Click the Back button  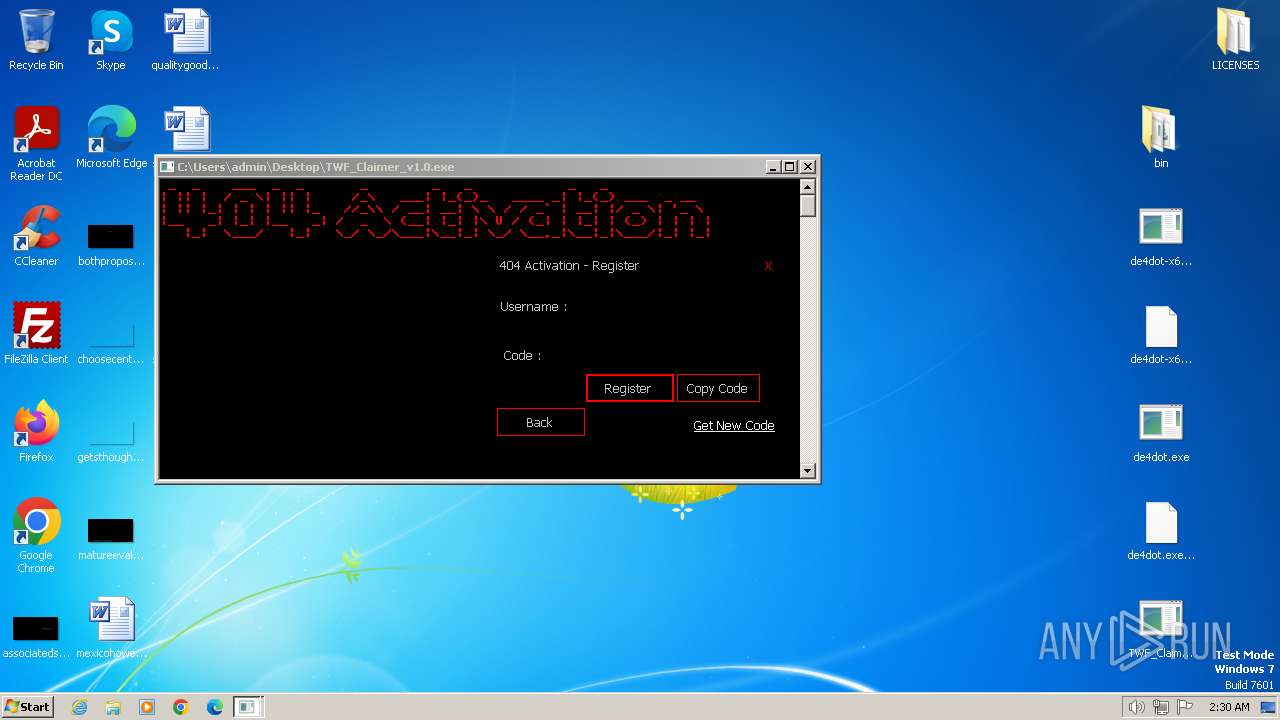(540, 422)
